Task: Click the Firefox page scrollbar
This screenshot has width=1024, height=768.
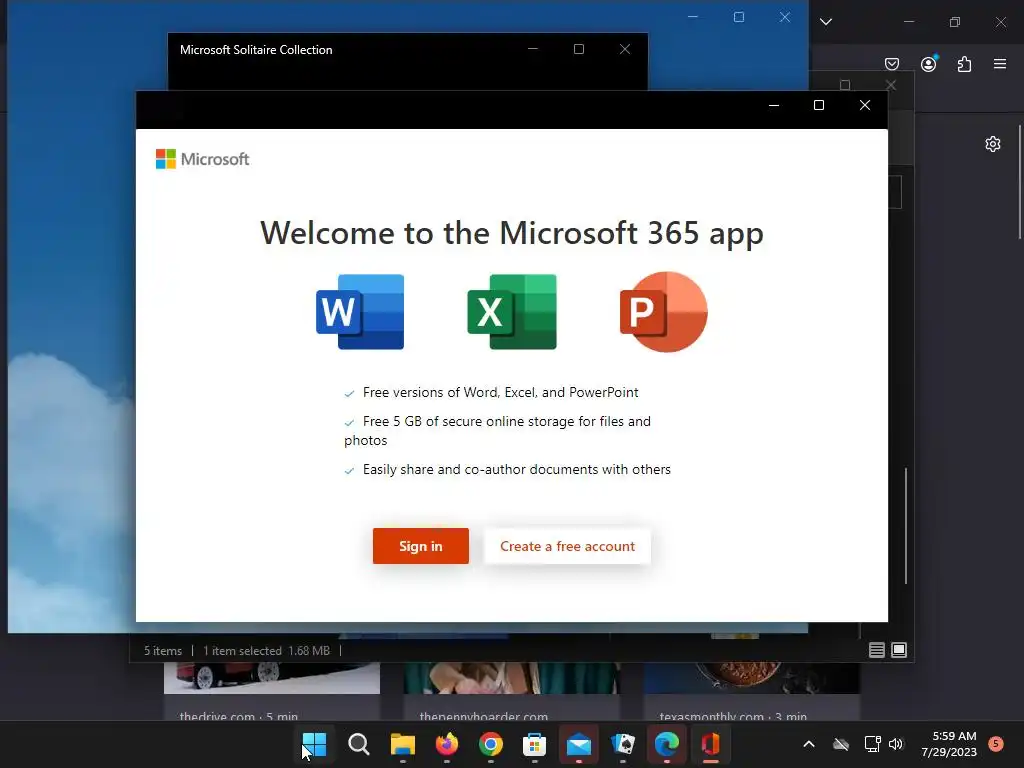Action: pos(1020,183)
